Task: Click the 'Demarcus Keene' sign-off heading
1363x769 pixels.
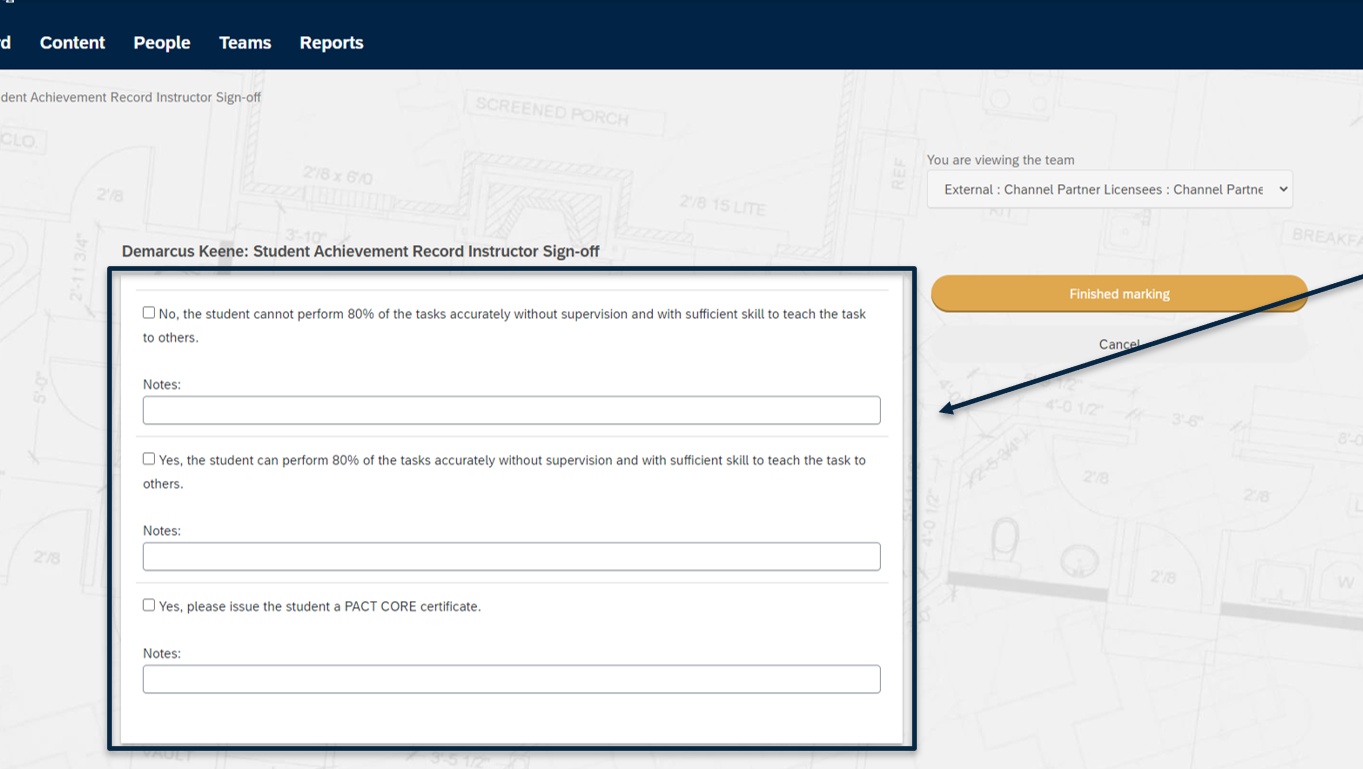Action: click(360, 251)
